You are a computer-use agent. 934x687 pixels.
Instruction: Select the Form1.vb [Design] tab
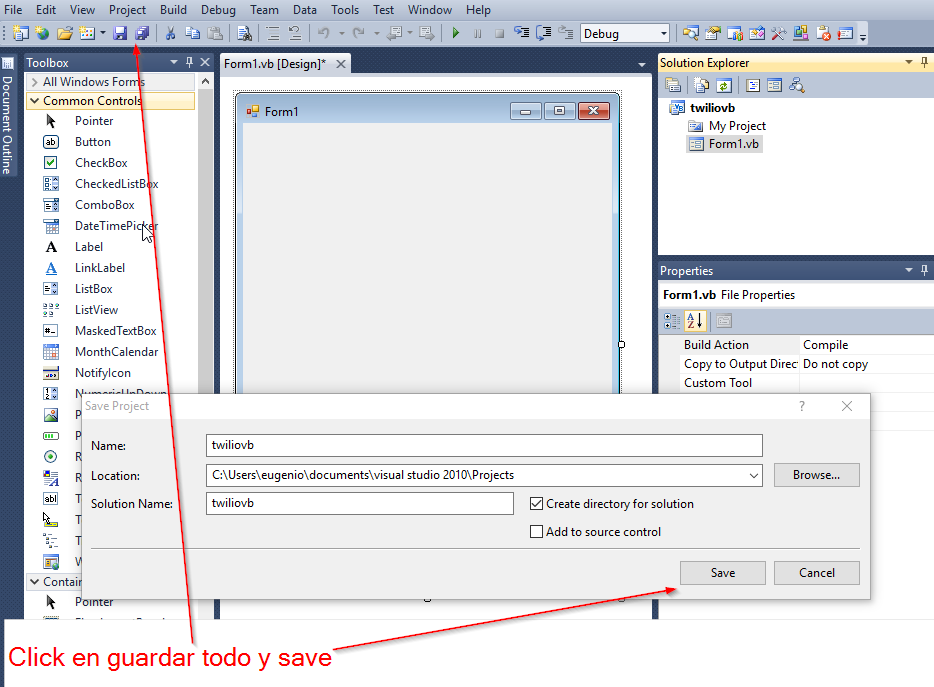tap(275, 64)
